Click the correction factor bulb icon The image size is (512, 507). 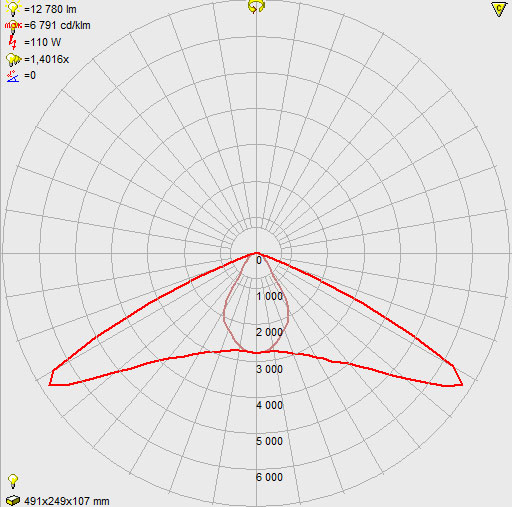[x=13, y=59]
